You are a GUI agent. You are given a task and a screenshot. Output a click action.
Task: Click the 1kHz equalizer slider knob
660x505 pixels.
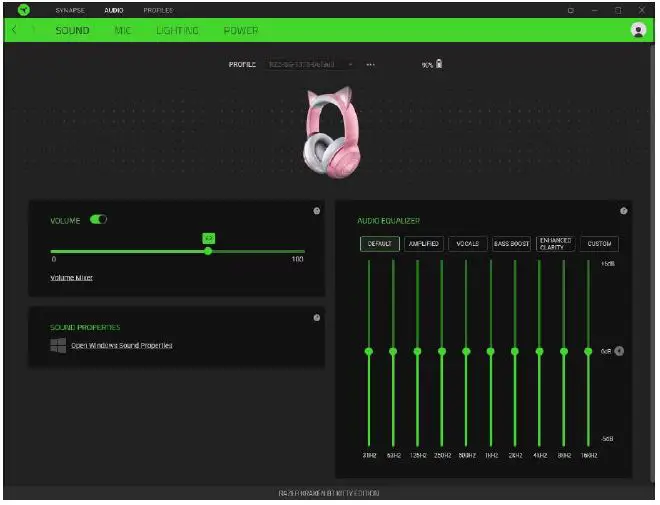point(491,351)
